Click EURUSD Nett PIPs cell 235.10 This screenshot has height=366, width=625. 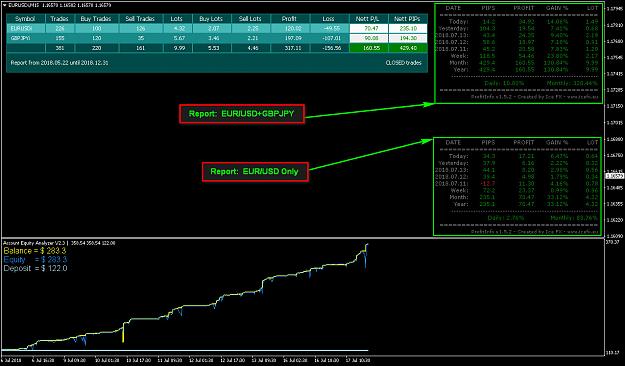click(408, 29)
